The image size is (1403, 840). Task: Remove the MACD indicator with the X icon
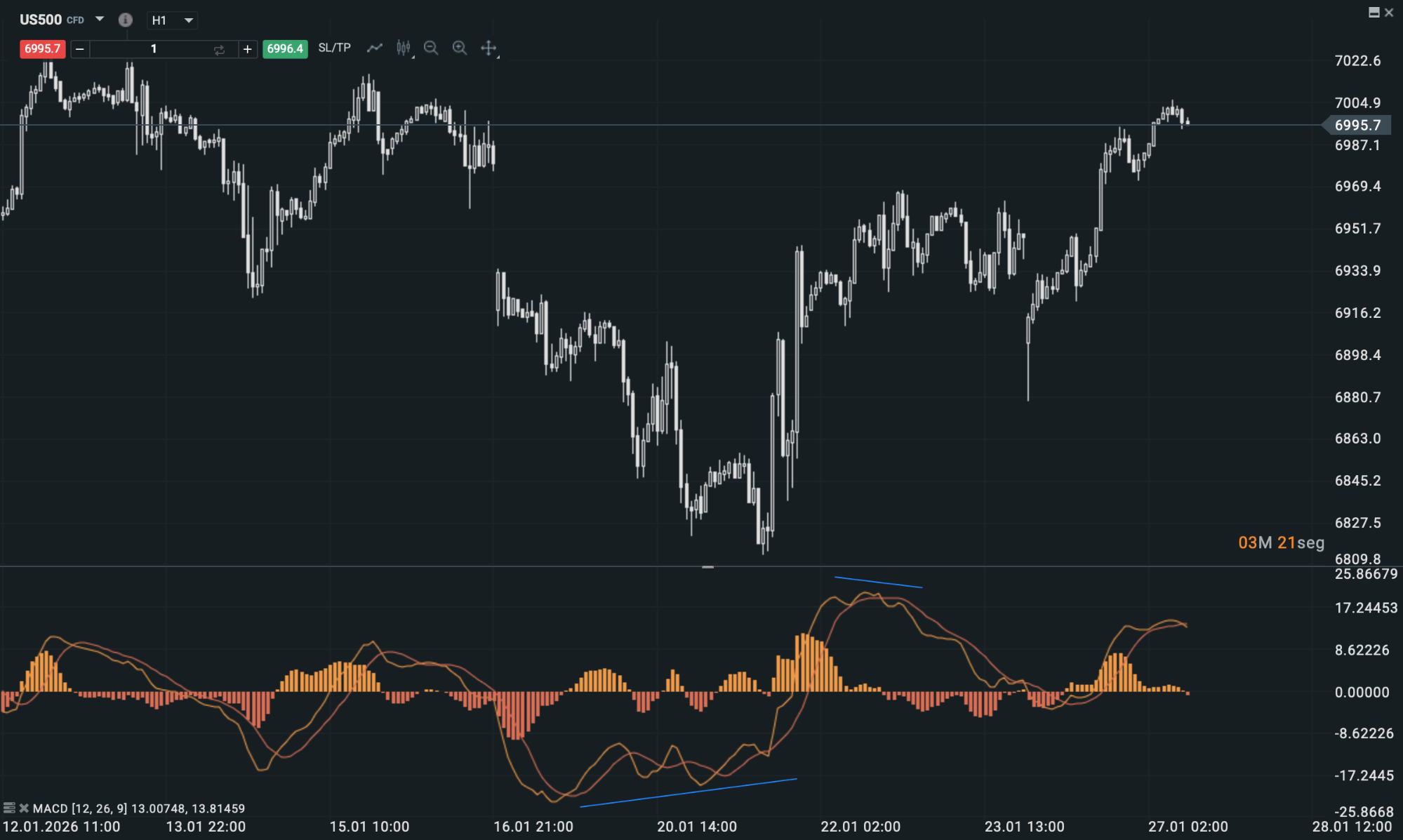(x=24, y=808)
